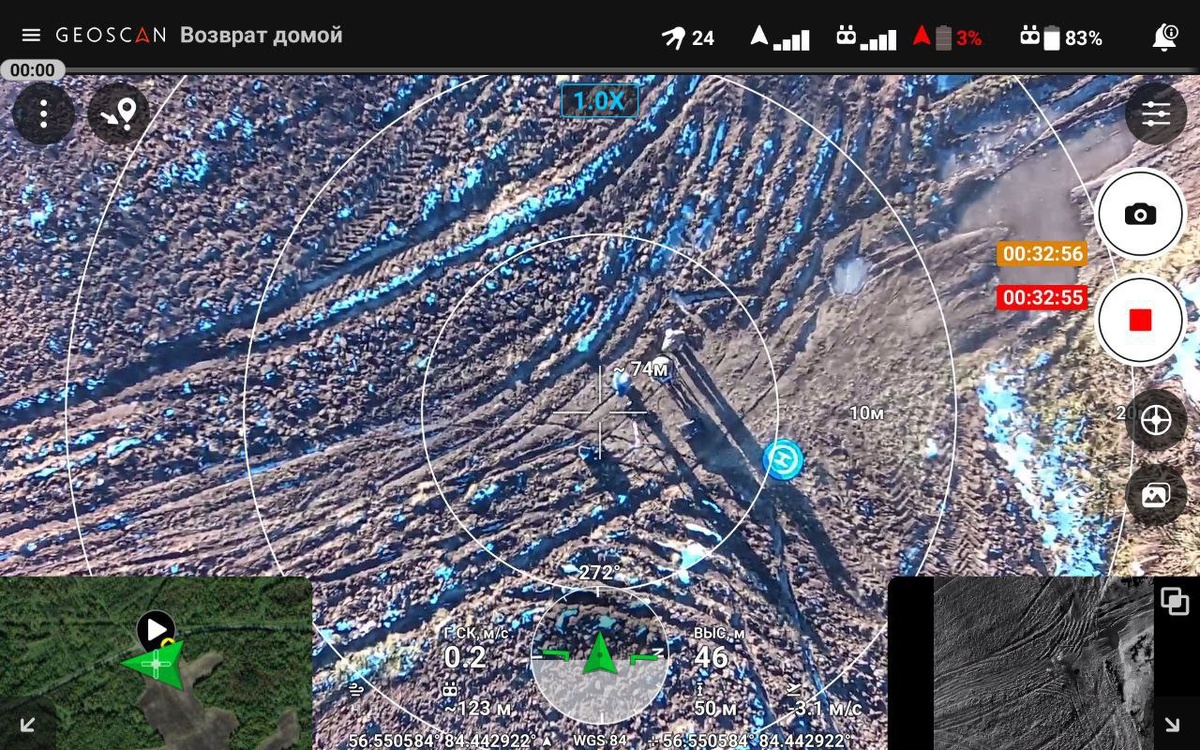1200x750 pixels.
Task: Open the three-dot options button
Action: tap(43, 113)
